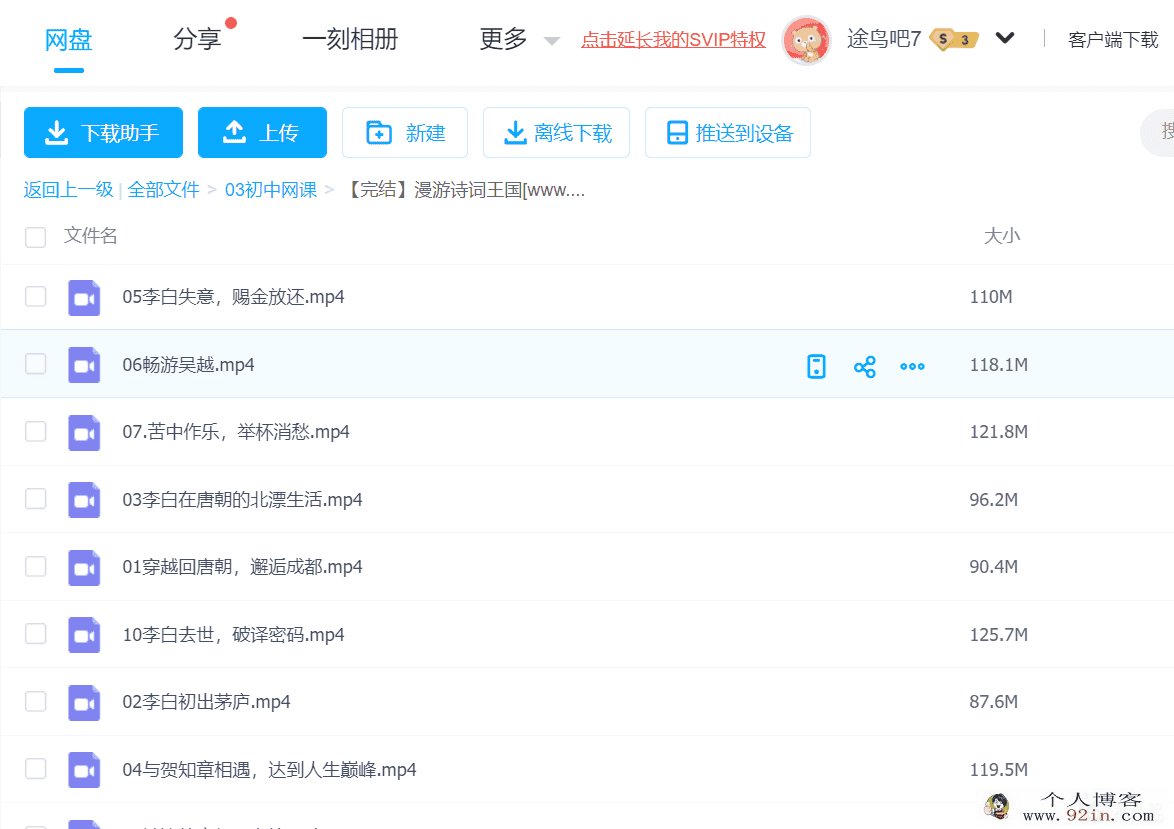Click the 下载助手 button
The image size is (1174, 829).
pos(103,133)
